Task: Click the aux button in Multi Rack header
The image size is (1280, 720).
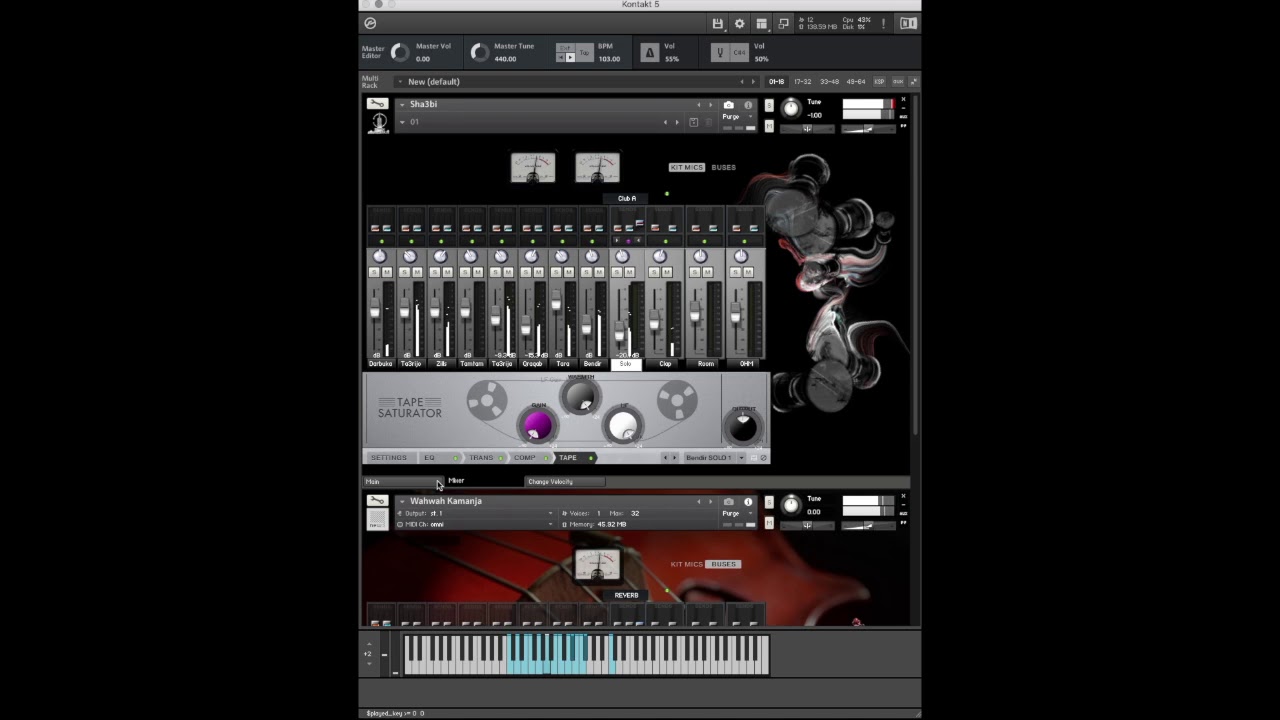Action: [898, 82]
